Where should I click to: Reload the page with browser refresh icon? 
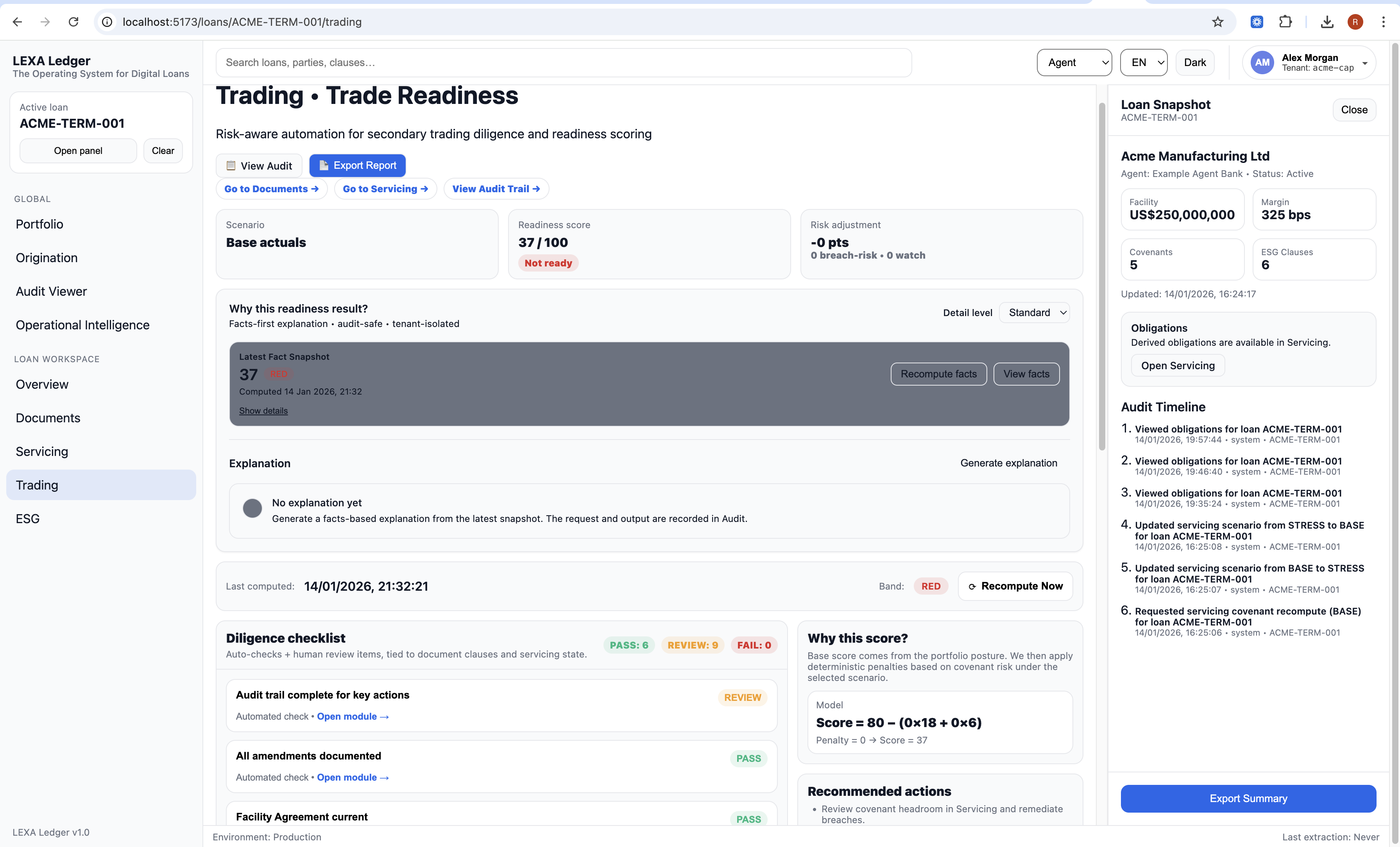click(73, 21)
